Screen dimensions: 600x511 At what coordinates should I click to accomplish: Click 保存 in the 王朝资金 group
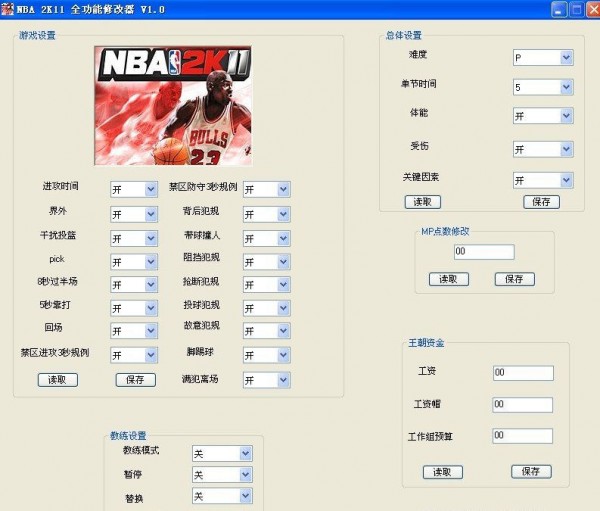532,471
